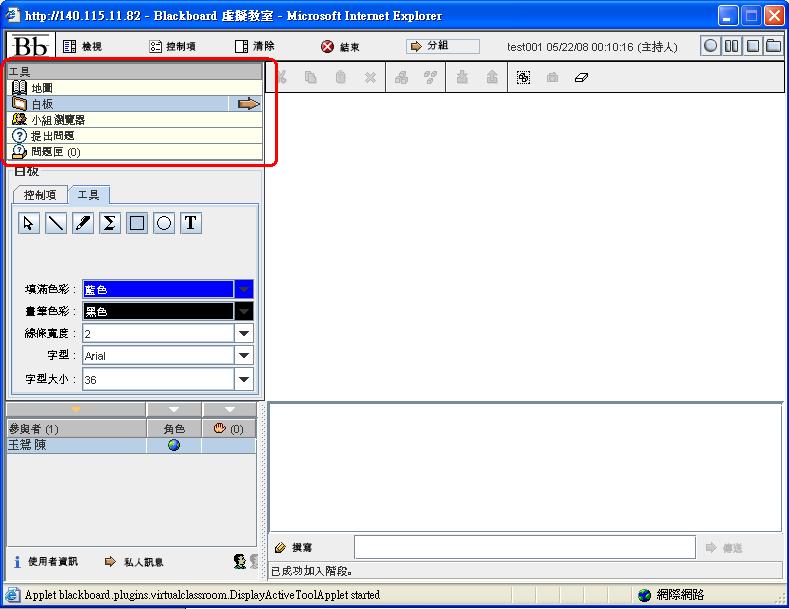Expand the 線條寬度 line width dropdown
The image size is (789, 609).
coord(244,333)
